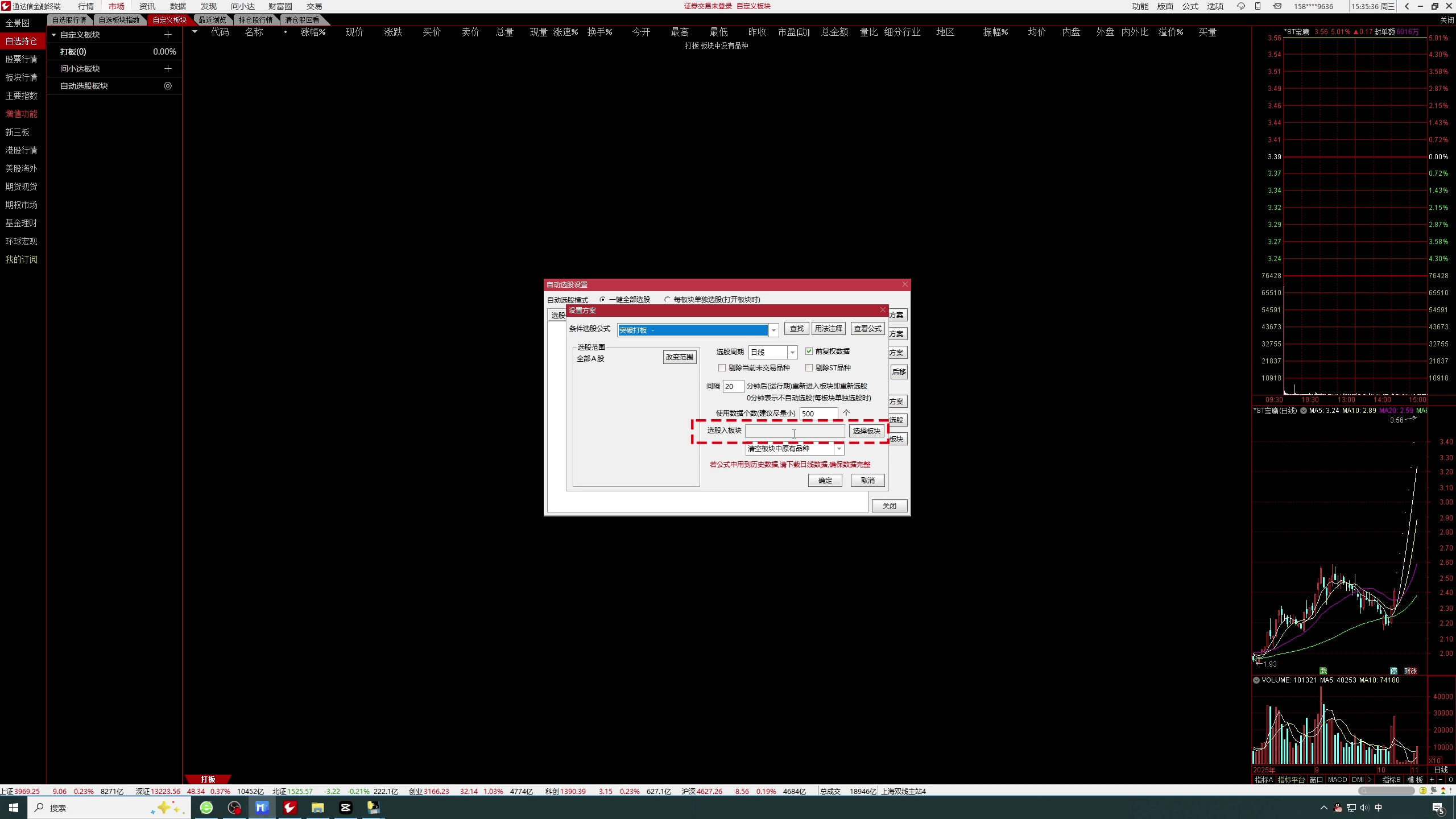The image size is (1456, 819).
Task: Open File Explorer in taskbar
Action: tap(317, 807)
